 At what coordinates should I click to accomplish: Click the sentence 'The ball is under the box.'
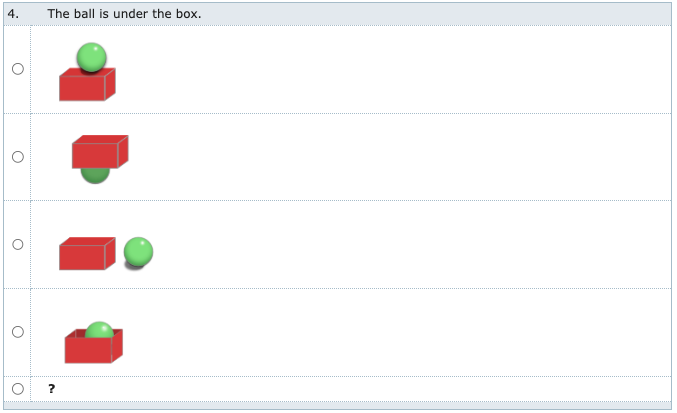pyautogui.click(x=124, y=14)
